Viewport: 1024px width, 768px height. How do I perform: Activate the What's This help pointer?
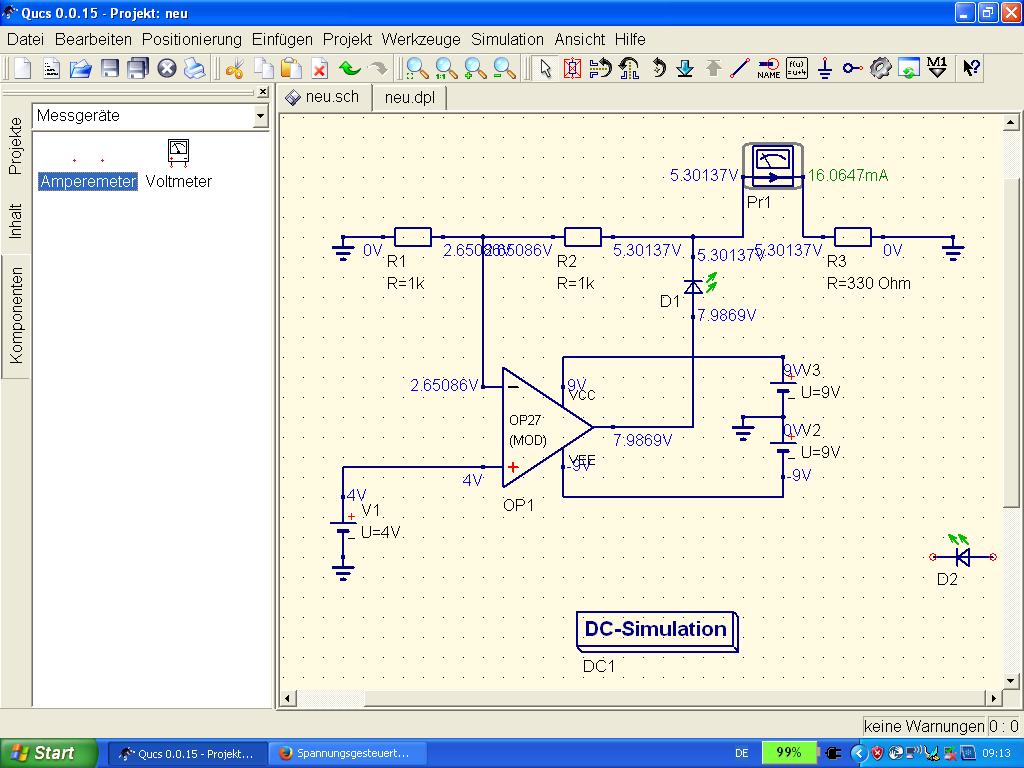[971, 68]
